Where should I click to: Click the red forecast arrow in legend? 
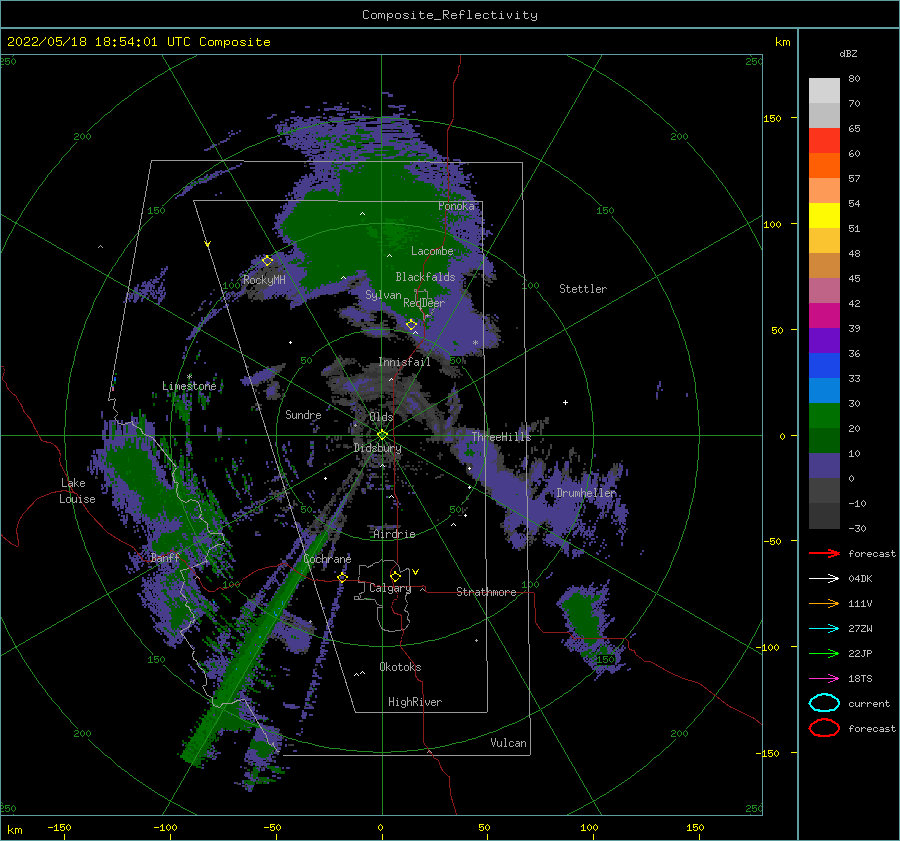824,553
